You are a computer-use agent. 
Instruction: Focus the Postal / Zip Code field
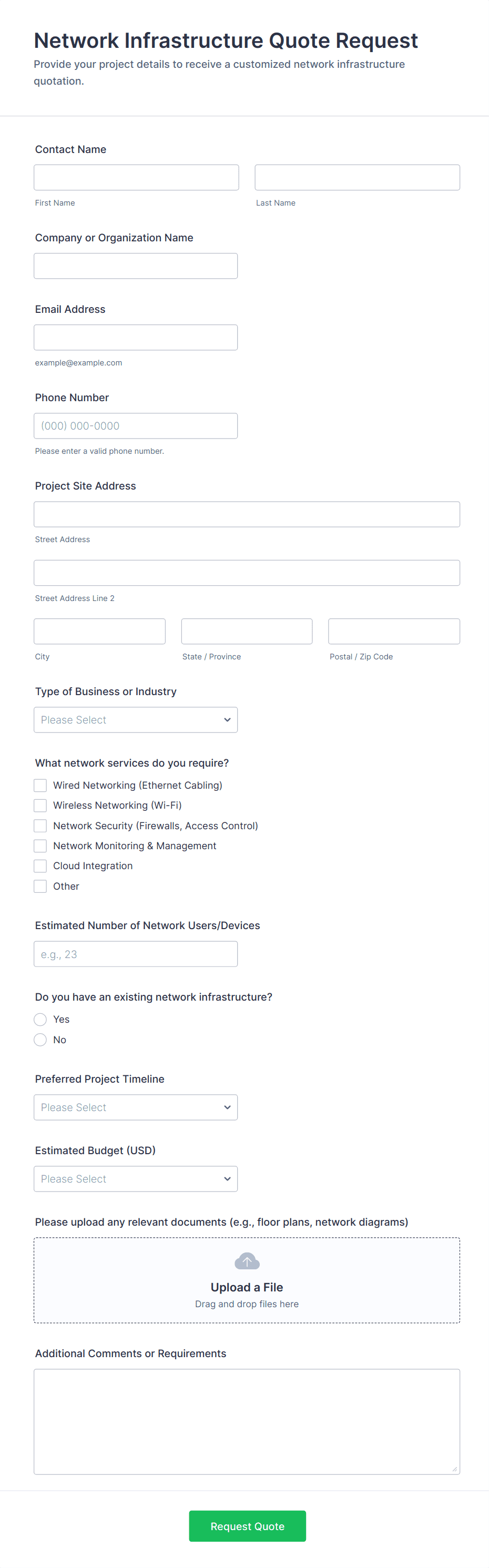point(393,631)
